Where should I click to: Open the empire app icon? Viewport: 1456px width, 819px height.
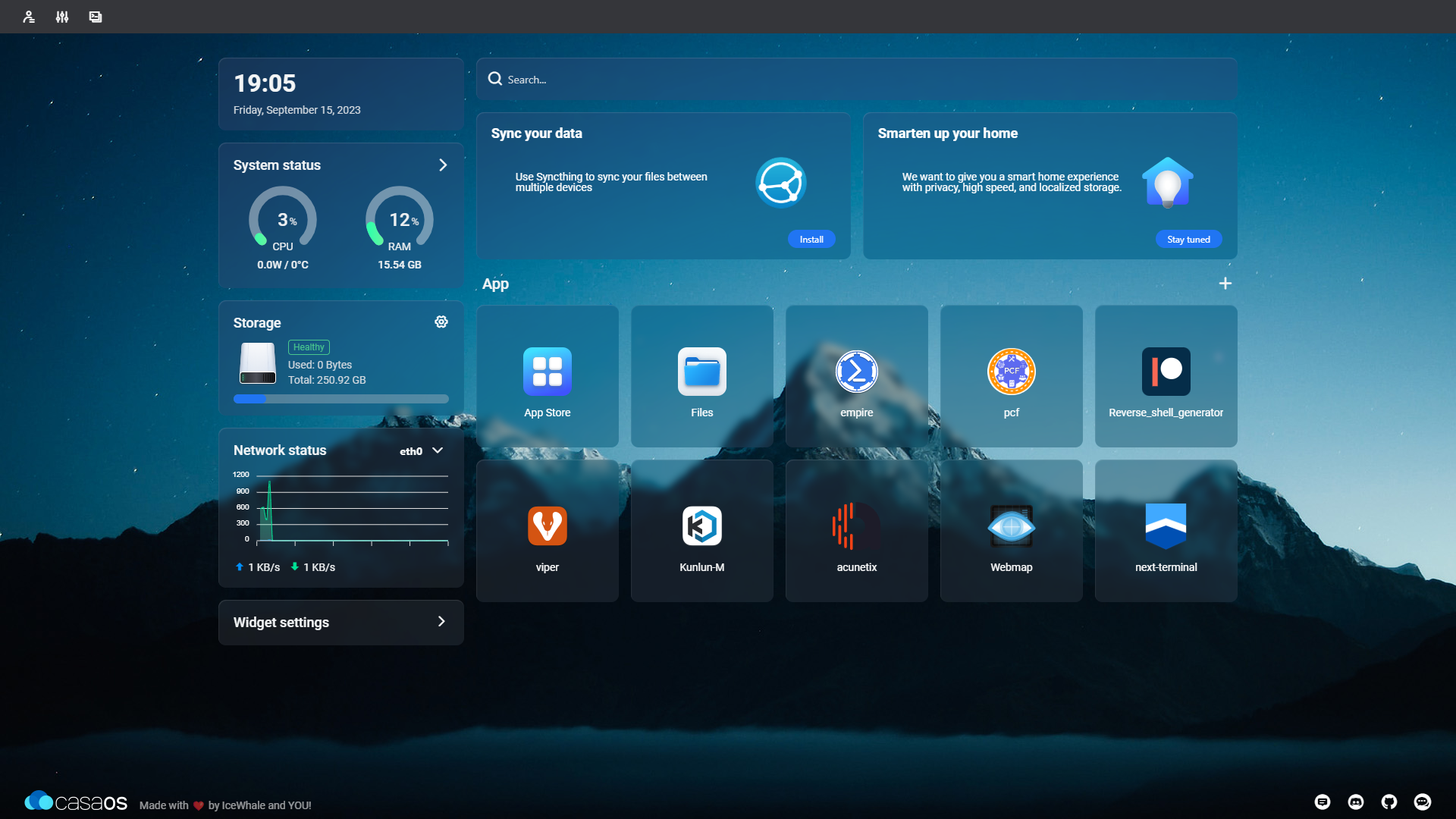click(856, 372)
